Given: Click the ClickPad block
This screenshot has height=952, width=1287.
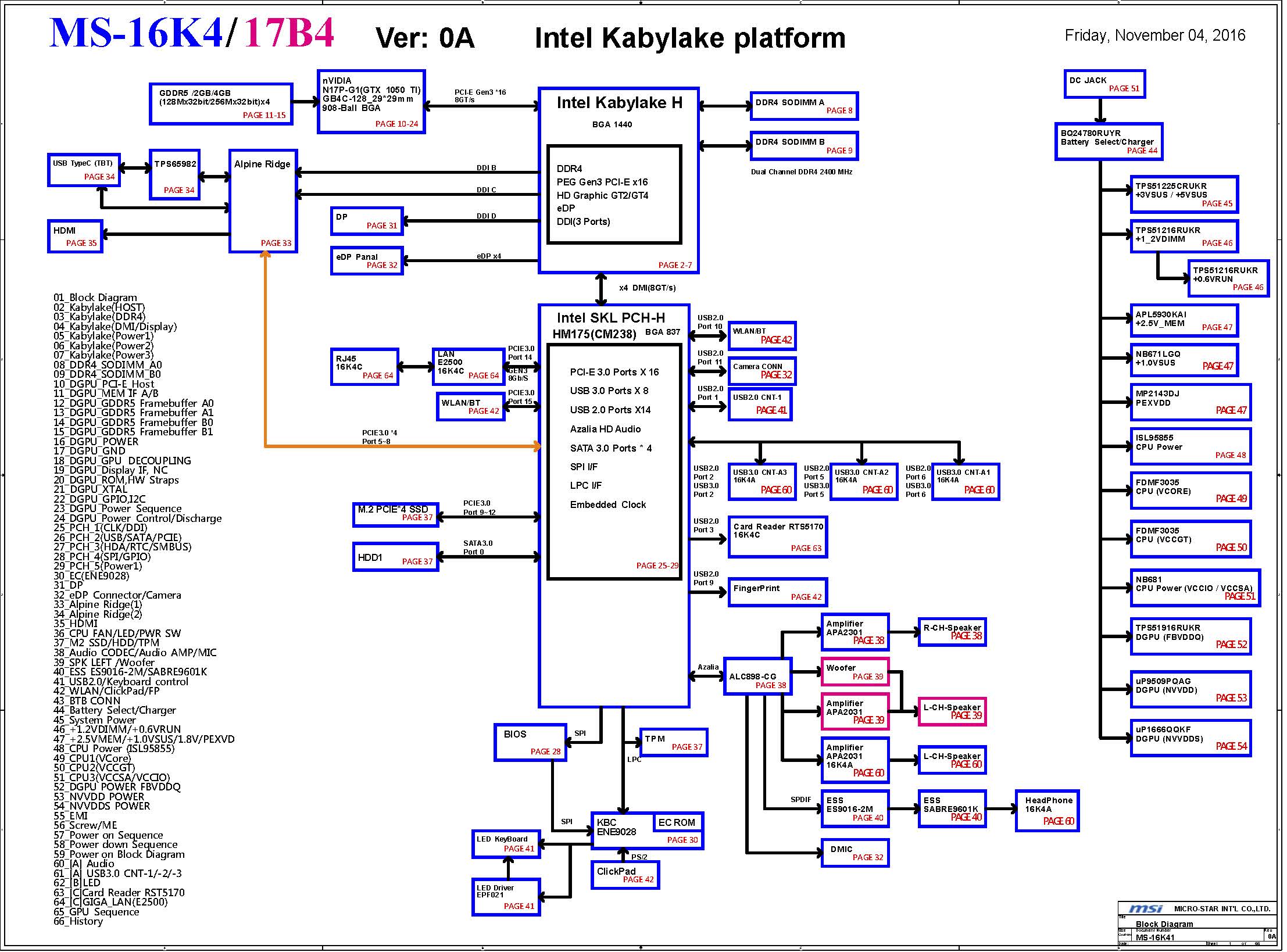Looking at the screenshot, I should [x=625, y=875].
